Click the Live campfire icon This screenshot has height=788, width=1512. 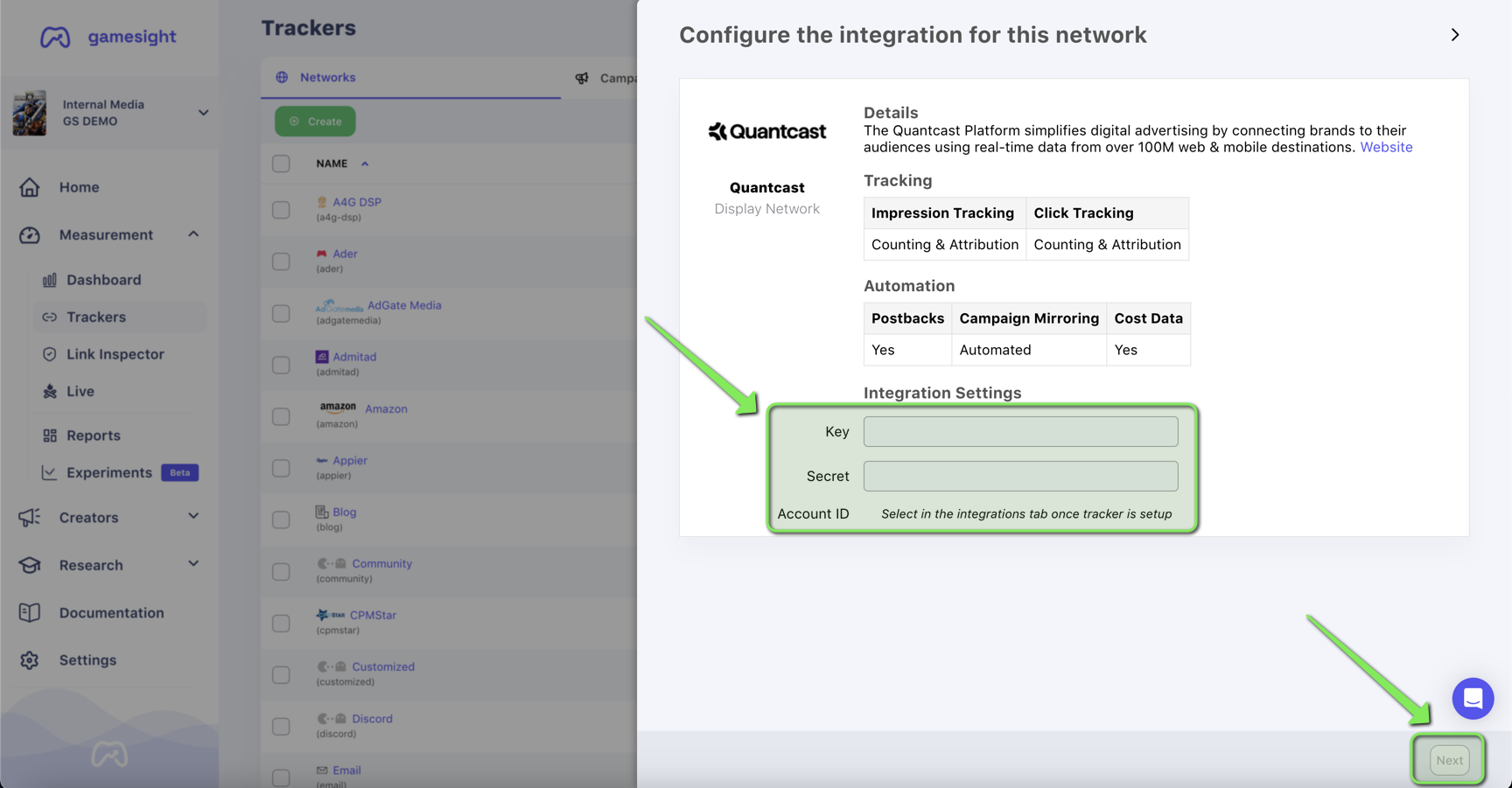(x=50, y=391)
